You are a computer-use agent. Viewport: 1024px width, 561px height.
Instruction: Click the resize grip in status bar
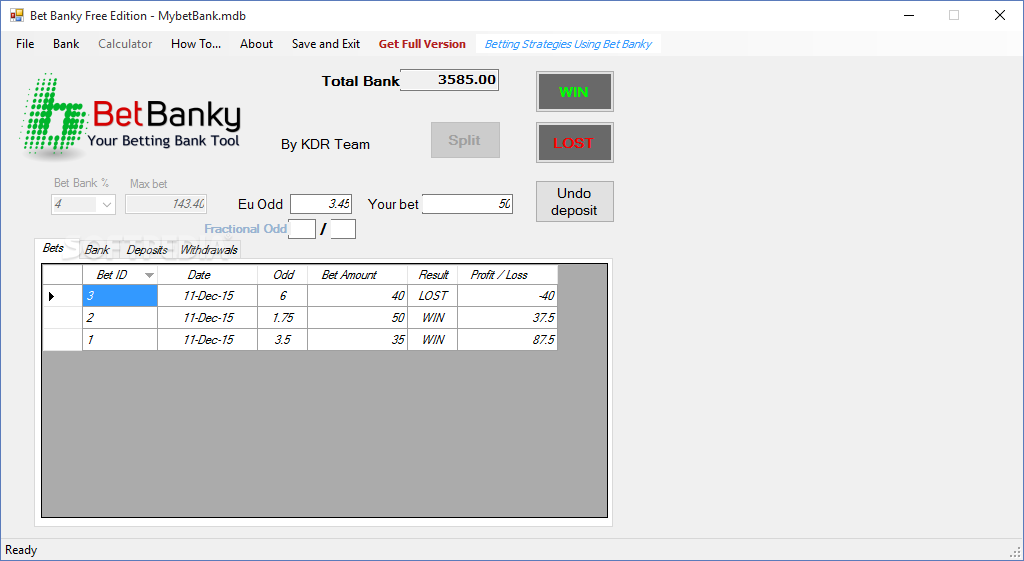1016,552
